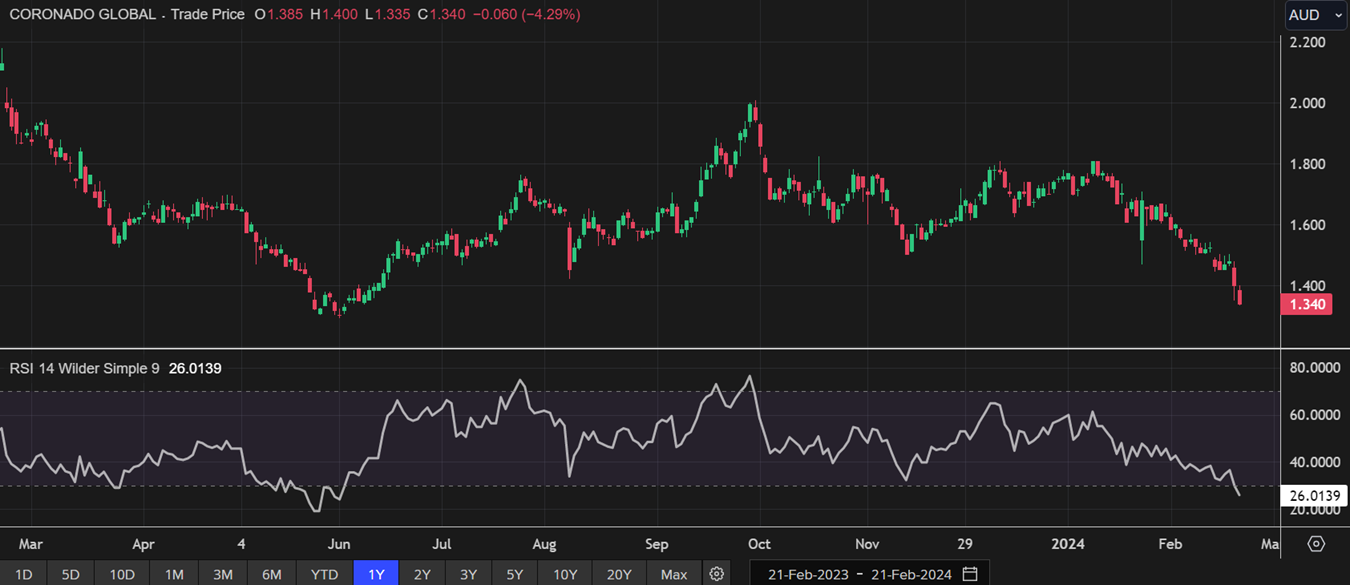This screenshot has height=585, width=1350.
Task: Choose the 10D range button
Action: 122,574
